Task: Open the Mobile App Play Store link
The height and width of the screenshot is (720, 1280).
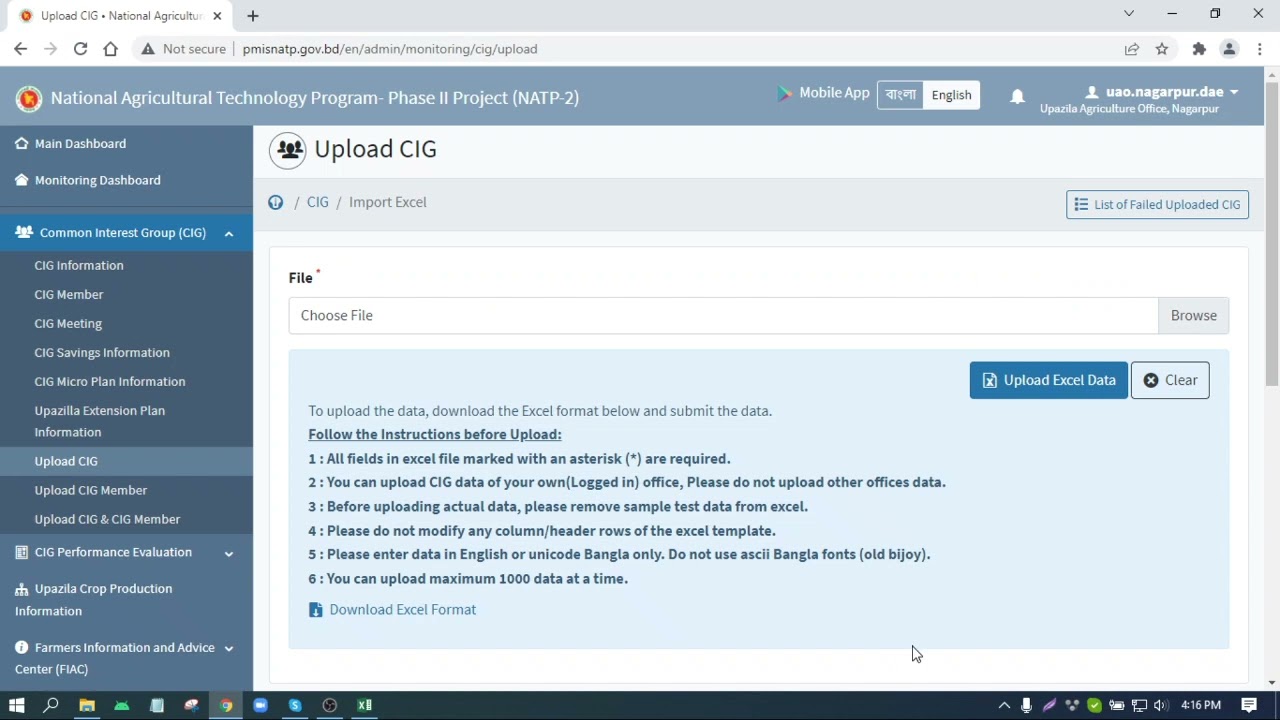Action: [x=823, y=93]
